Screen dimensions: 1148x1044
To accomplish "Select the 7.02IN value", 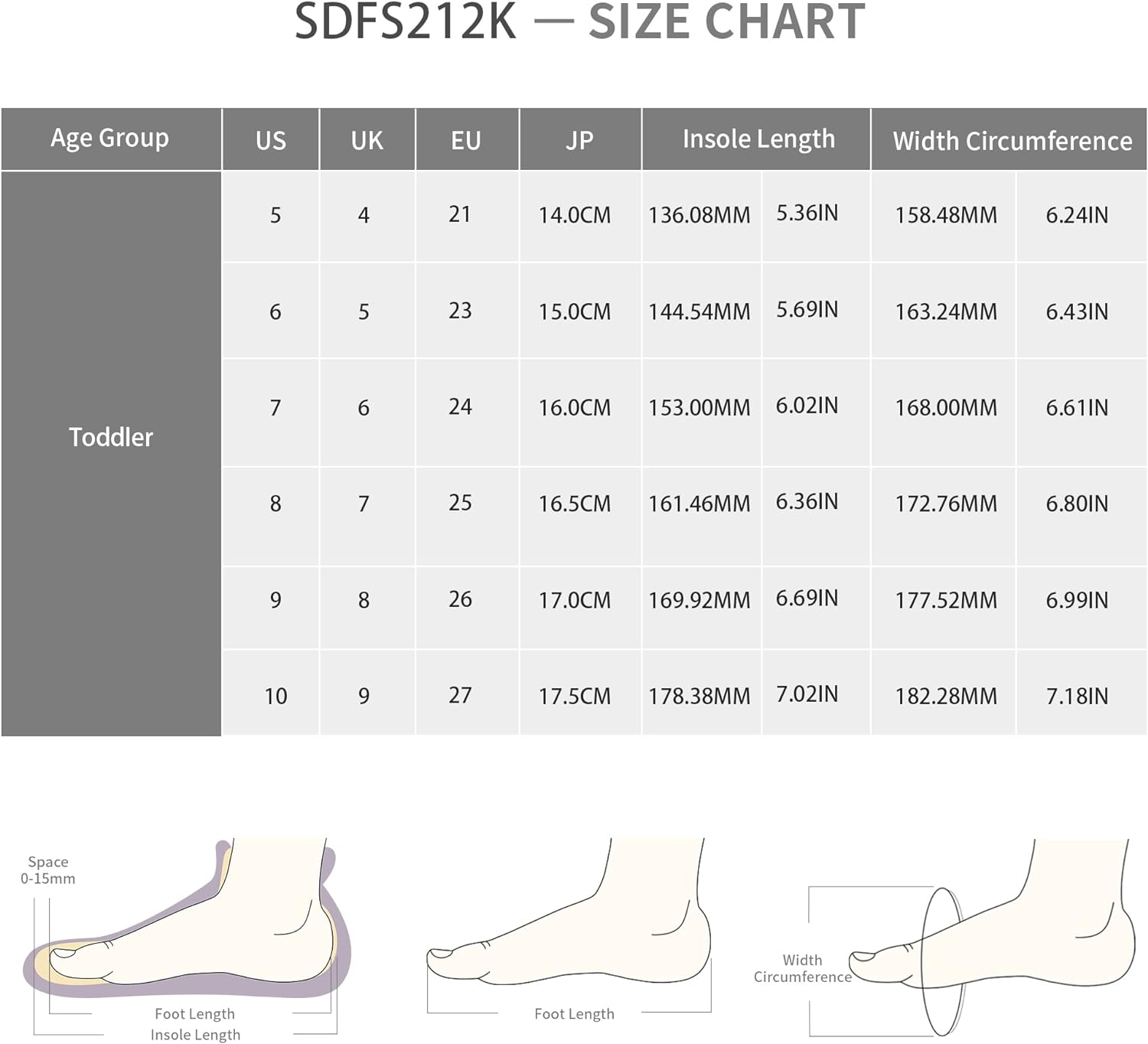I will click(807, 694).
